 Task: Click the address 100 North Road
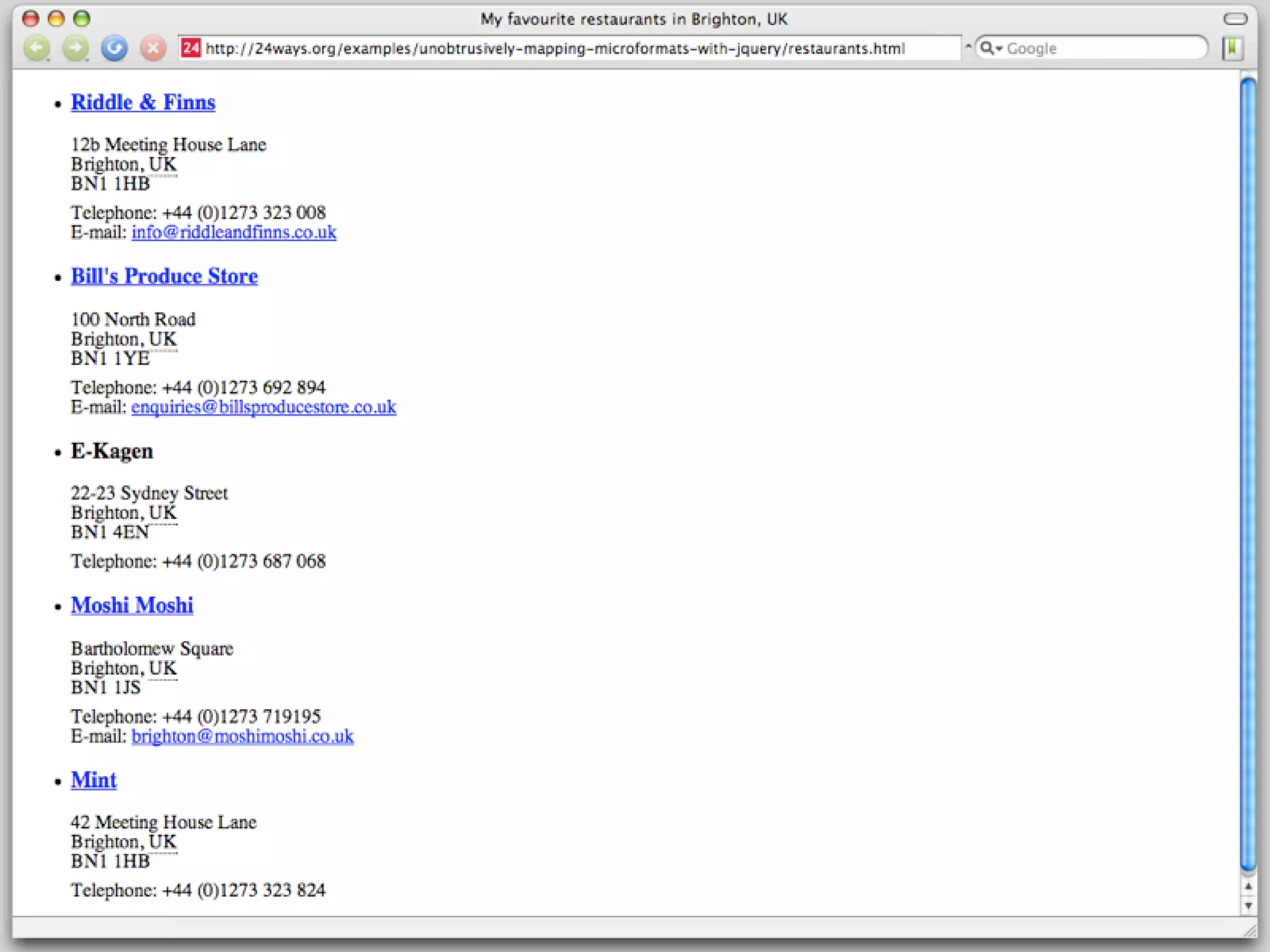(x=133, y=319)
